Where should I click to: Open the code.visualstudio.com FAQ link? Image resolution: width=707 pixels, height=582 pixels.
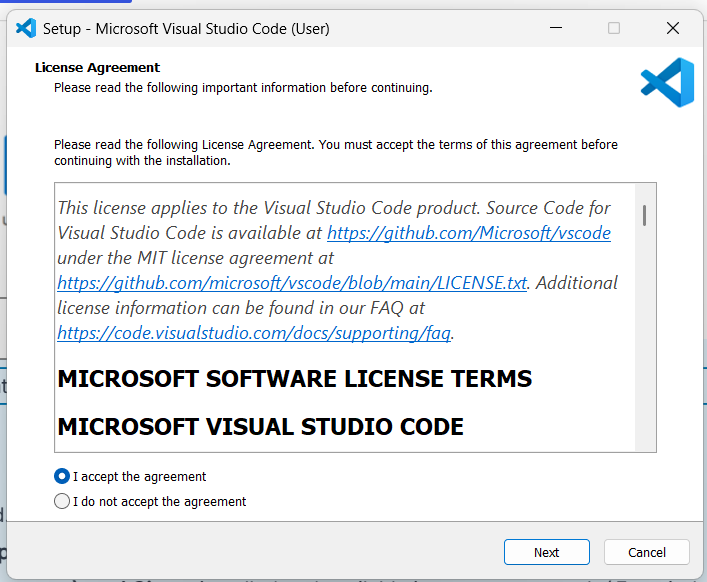pos(254,333)
